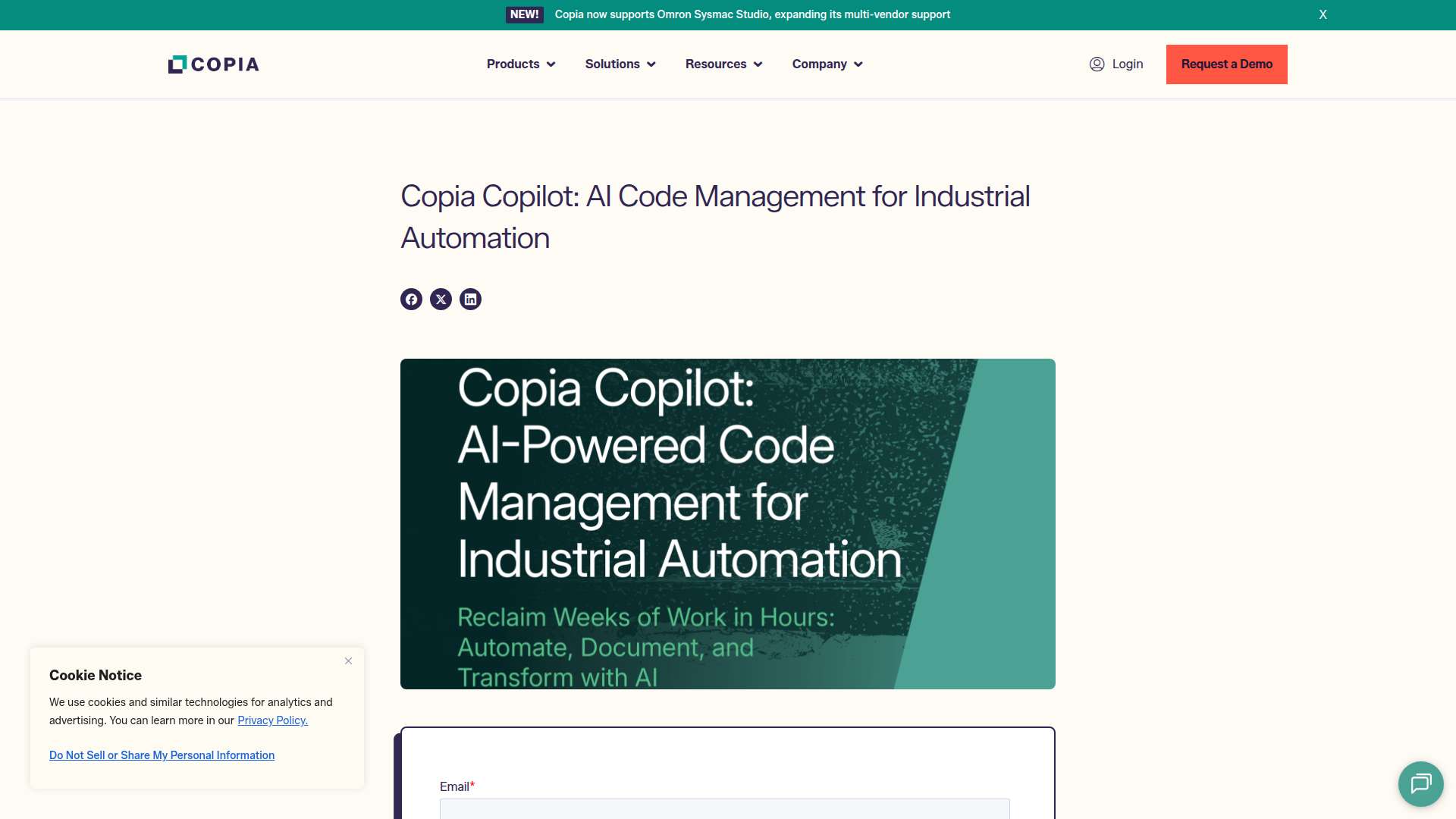
Task: Click the Login link
Action: pos(1116,64)
